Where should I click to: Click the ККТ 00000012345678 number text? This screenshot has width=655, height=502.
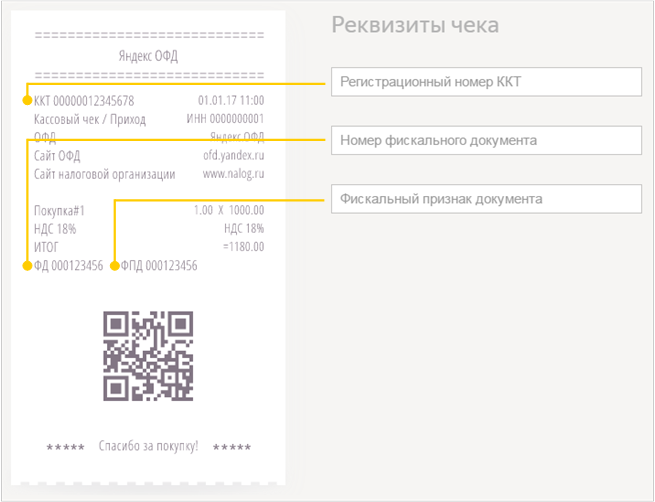click(84, 101)
